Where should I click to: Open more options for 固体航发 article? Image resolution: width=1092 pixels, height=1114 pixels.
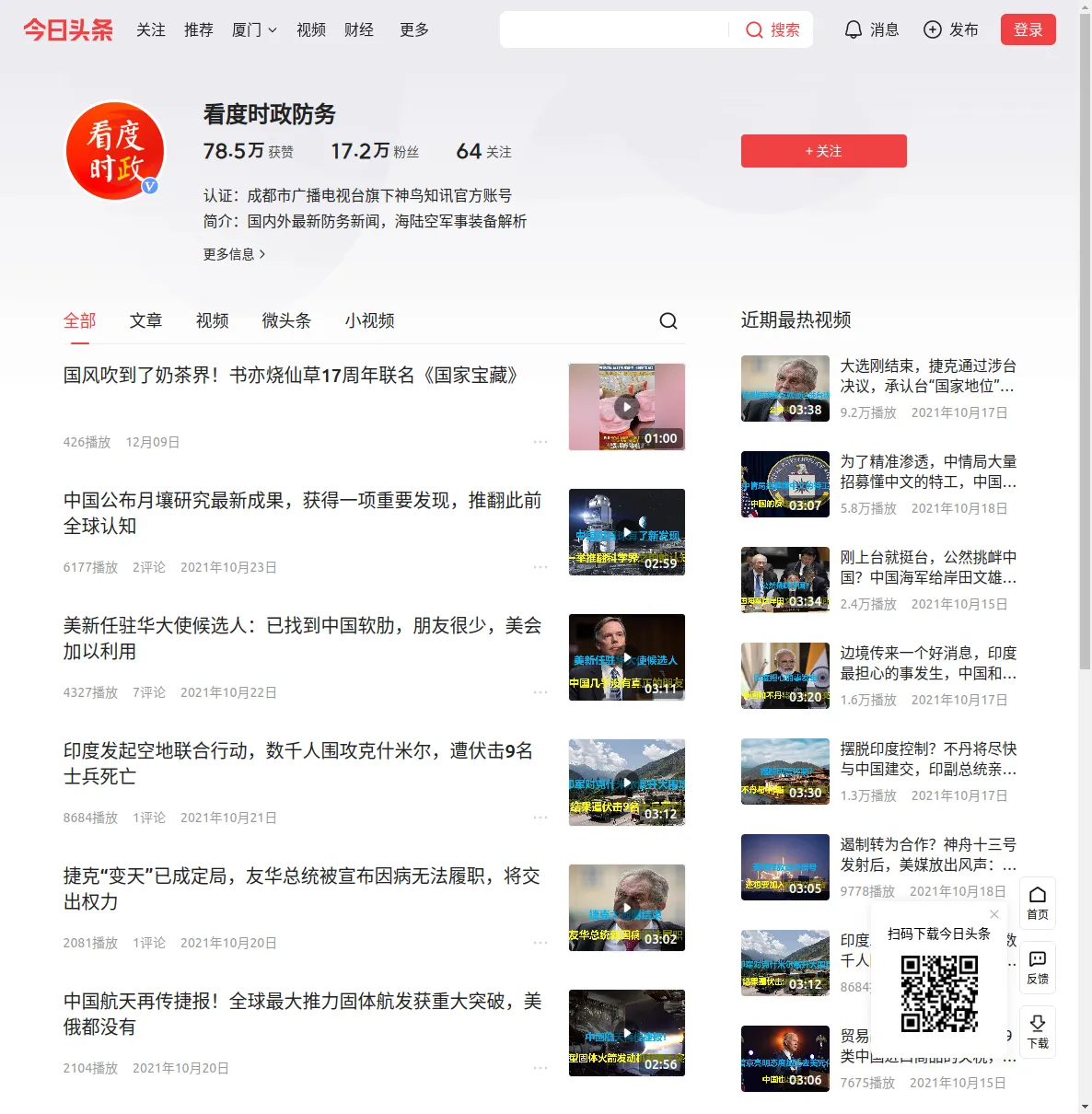[x=540, y=1068]
